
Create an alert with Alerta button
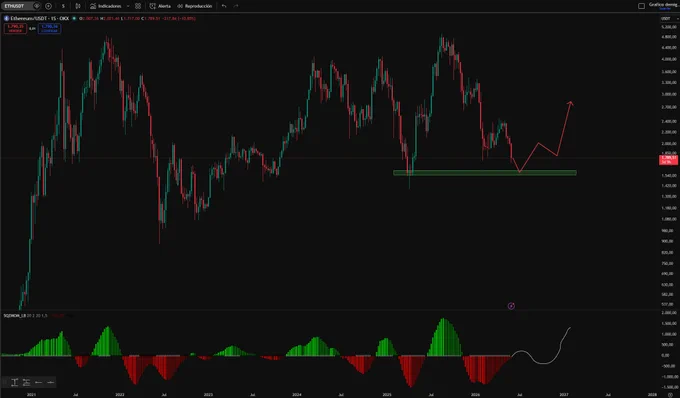(160, 6)
